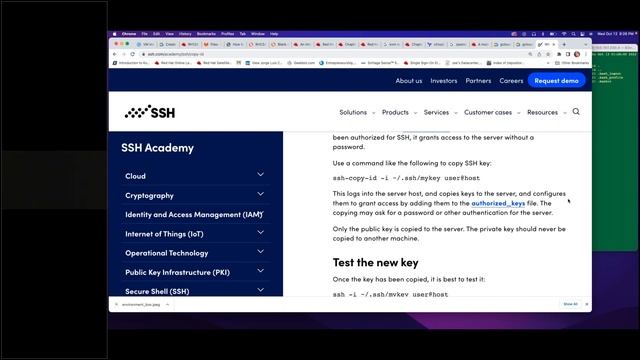The image size is (640, 360).
Task: Open the Customer cases dropdown
Action: point(492,112)
